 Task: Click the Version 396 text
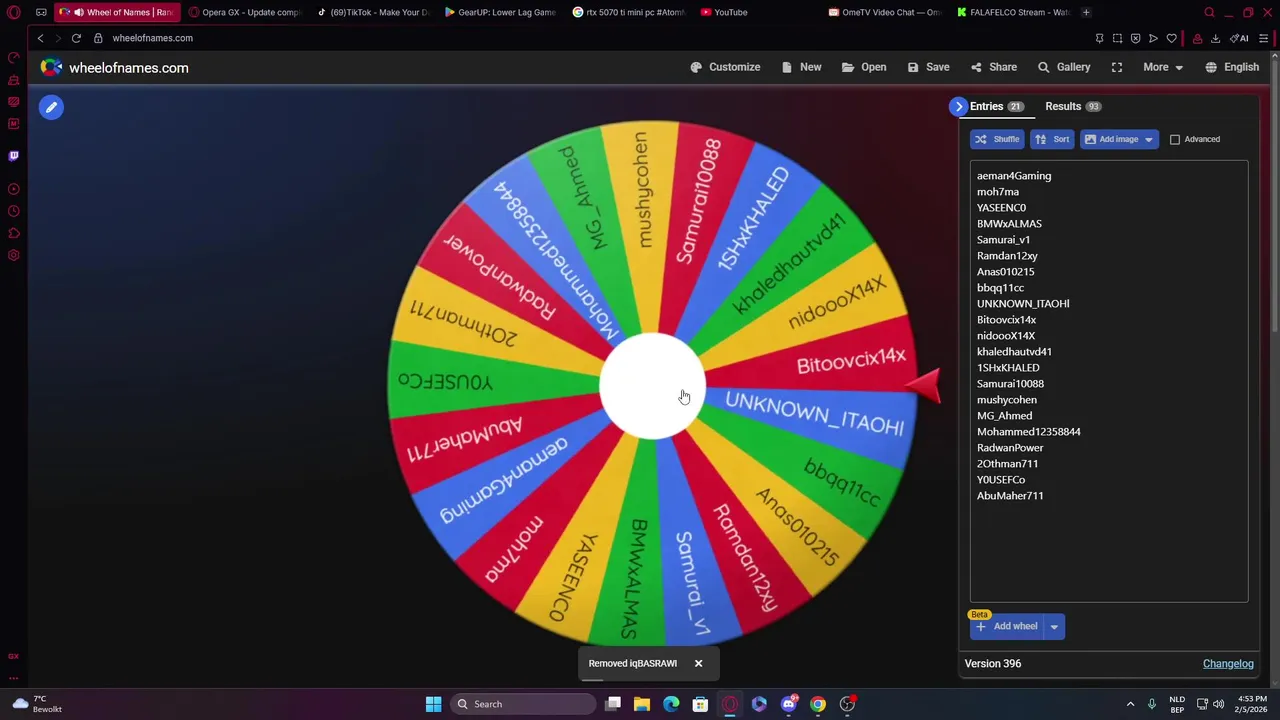click(992, 664)
